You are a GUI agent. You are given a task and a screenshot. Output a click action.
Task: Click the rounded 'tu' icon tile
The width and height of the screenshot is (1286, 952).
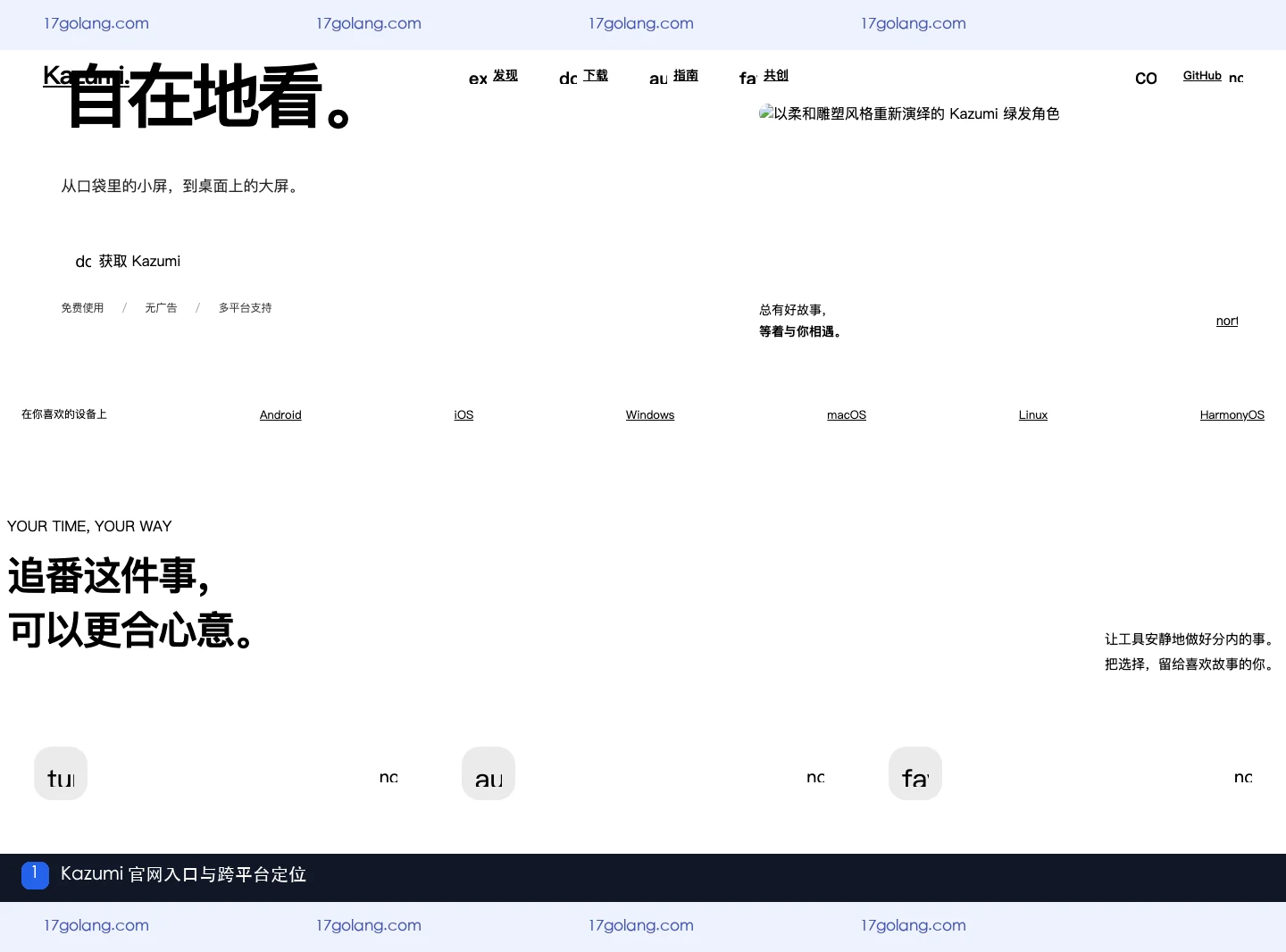[x=61, y=773]
